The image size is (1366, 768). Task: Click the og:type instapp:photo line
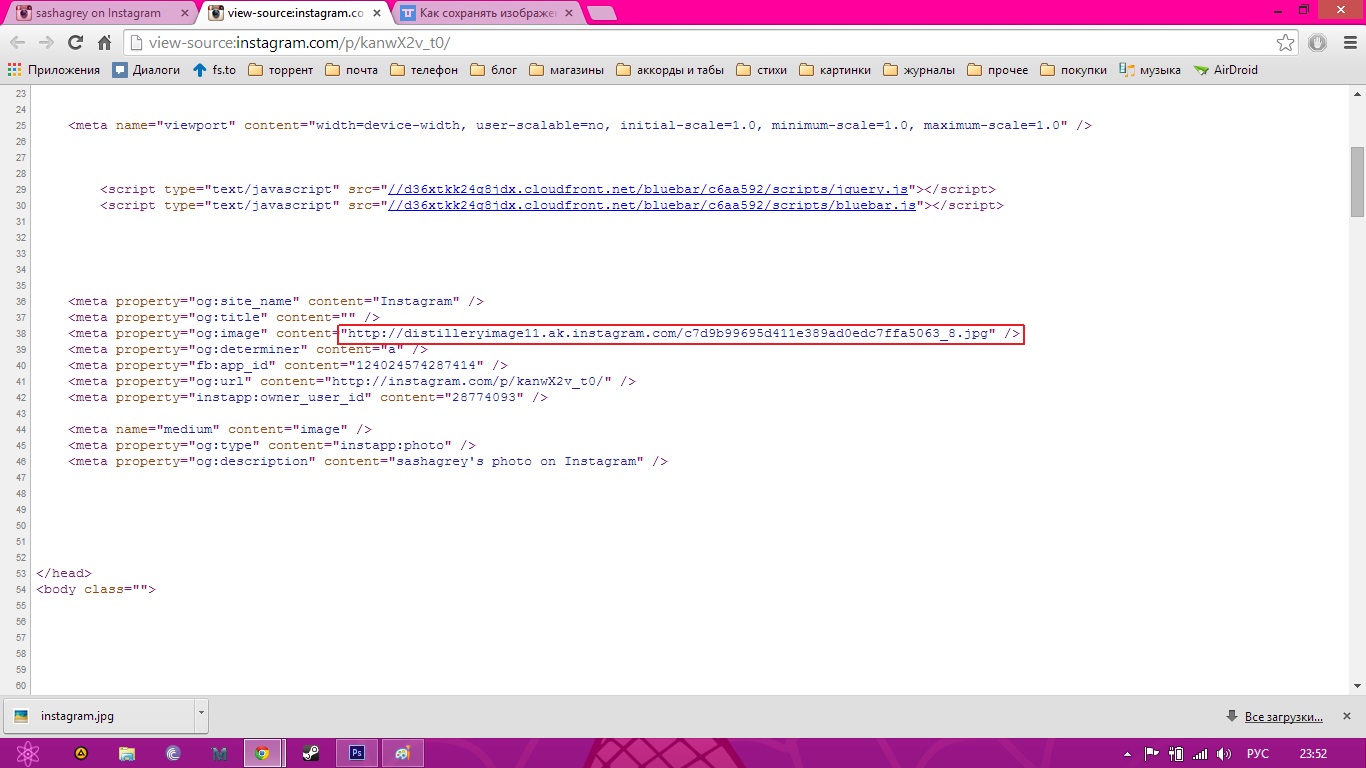click(x=272, y=445)
